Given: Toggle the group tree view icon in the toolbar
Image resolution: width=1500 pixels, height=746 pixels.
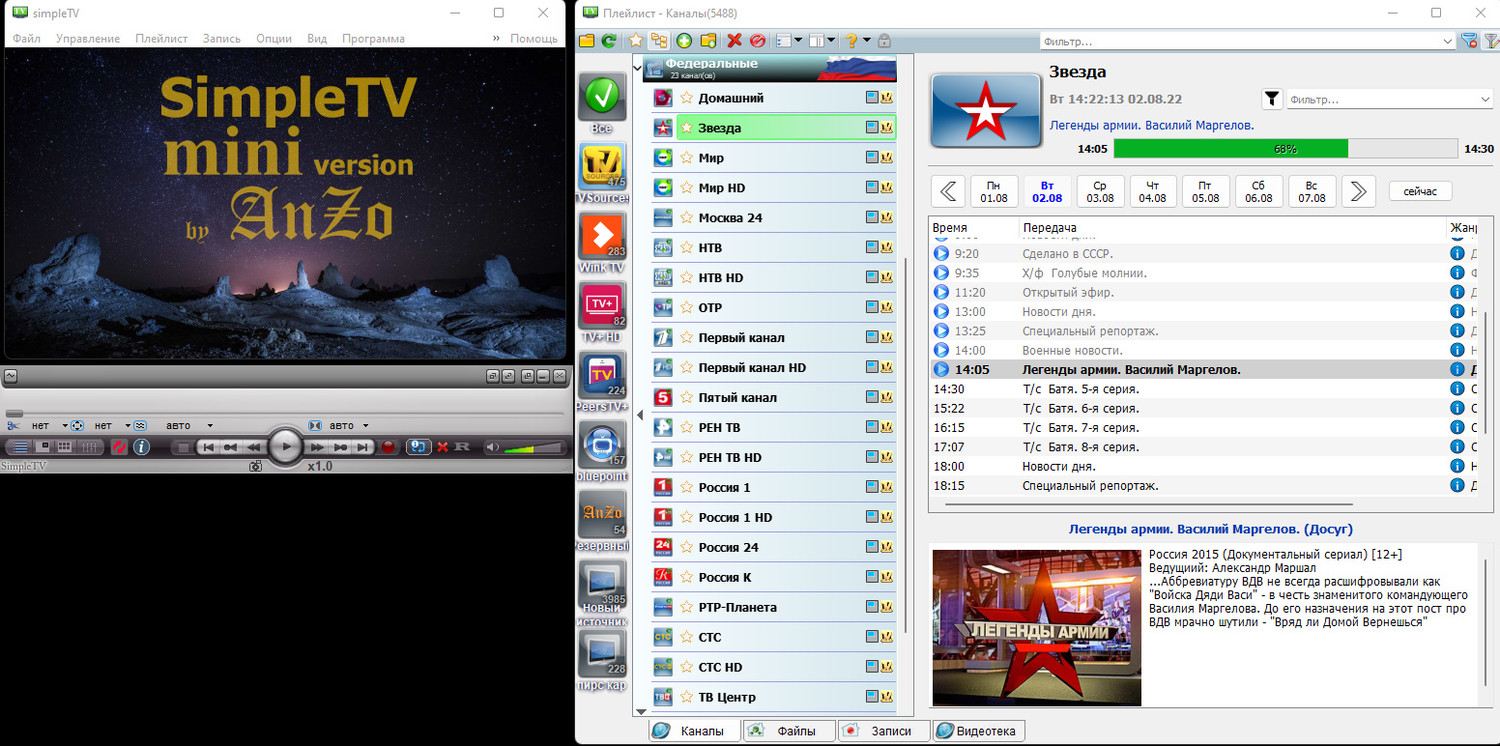Looking at the screenshot, I should (x=659, y=41).
